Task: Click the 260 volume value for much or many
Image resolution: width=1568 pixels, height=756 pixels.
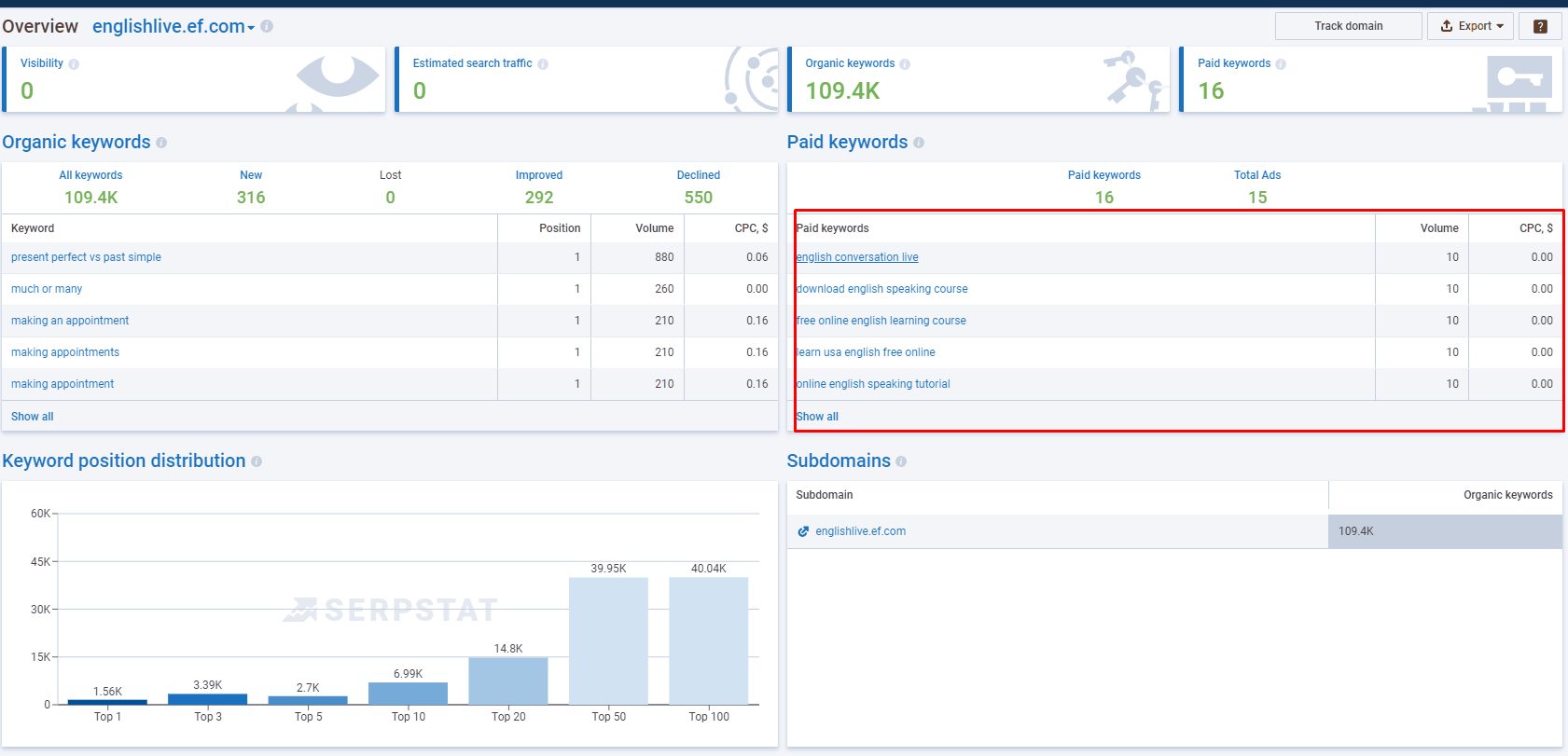Action: pos(664,289)
